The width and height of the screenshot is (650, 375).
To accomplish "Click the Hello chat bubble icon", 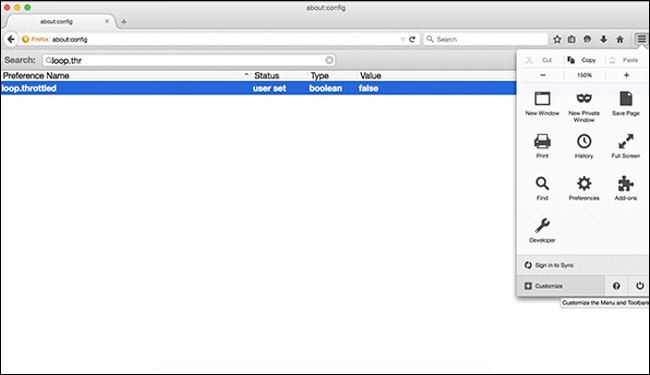I will tap(587, 39).
